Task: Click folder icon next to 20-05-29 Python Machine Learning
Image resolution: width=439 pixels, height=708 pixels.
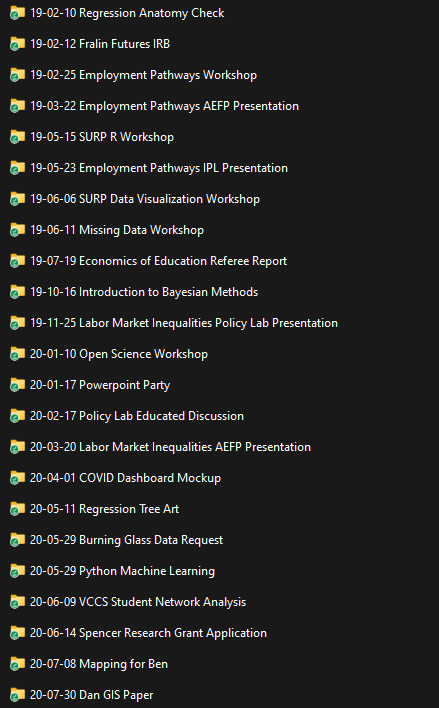Action: [17, 571]
